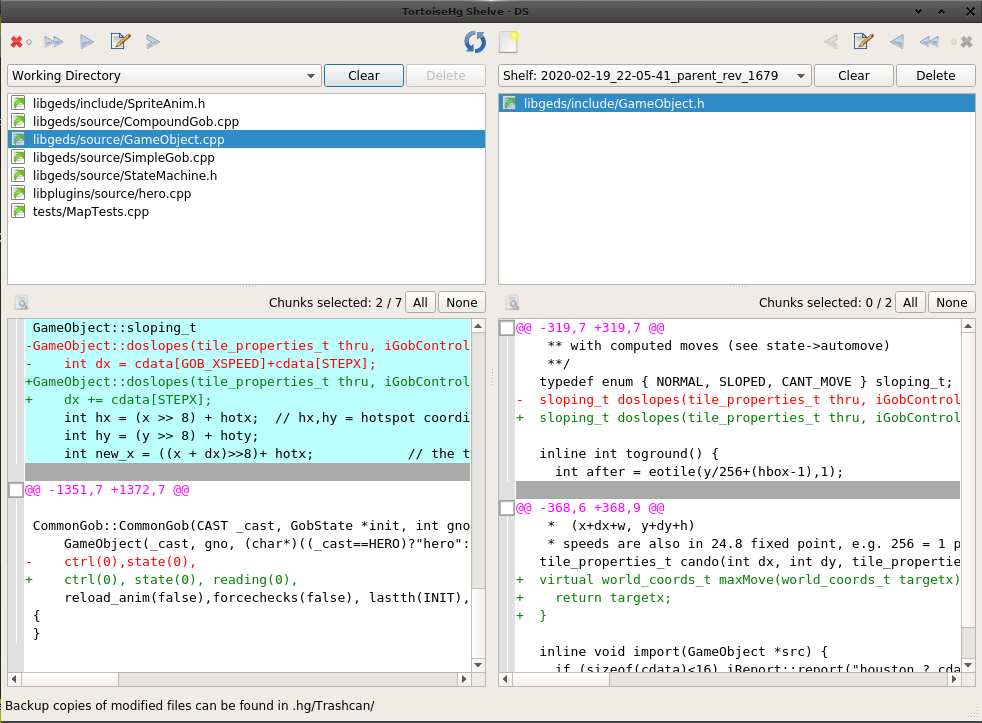Screen dimensions: 982x723
Task: Click All button for shelf chunks
Action: 910,303
